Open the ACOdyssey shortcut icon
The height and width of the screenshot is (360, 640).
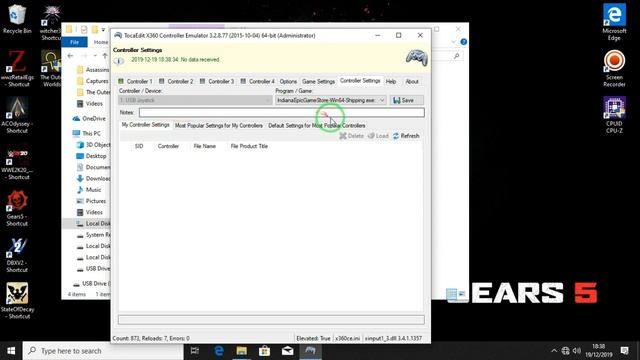(17, 115)
